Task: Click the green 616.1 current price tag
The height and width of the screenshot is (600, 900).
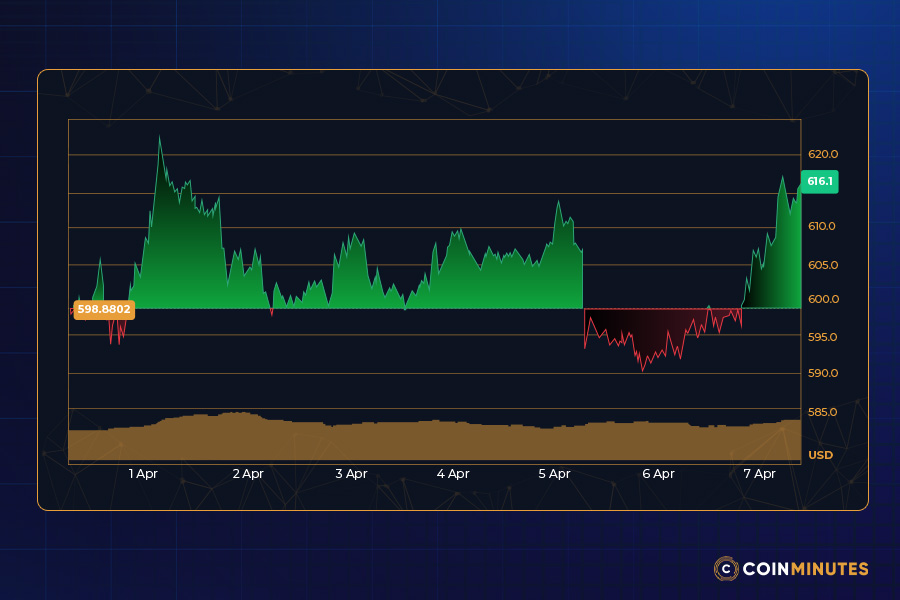Action: (x=819, y=182)
